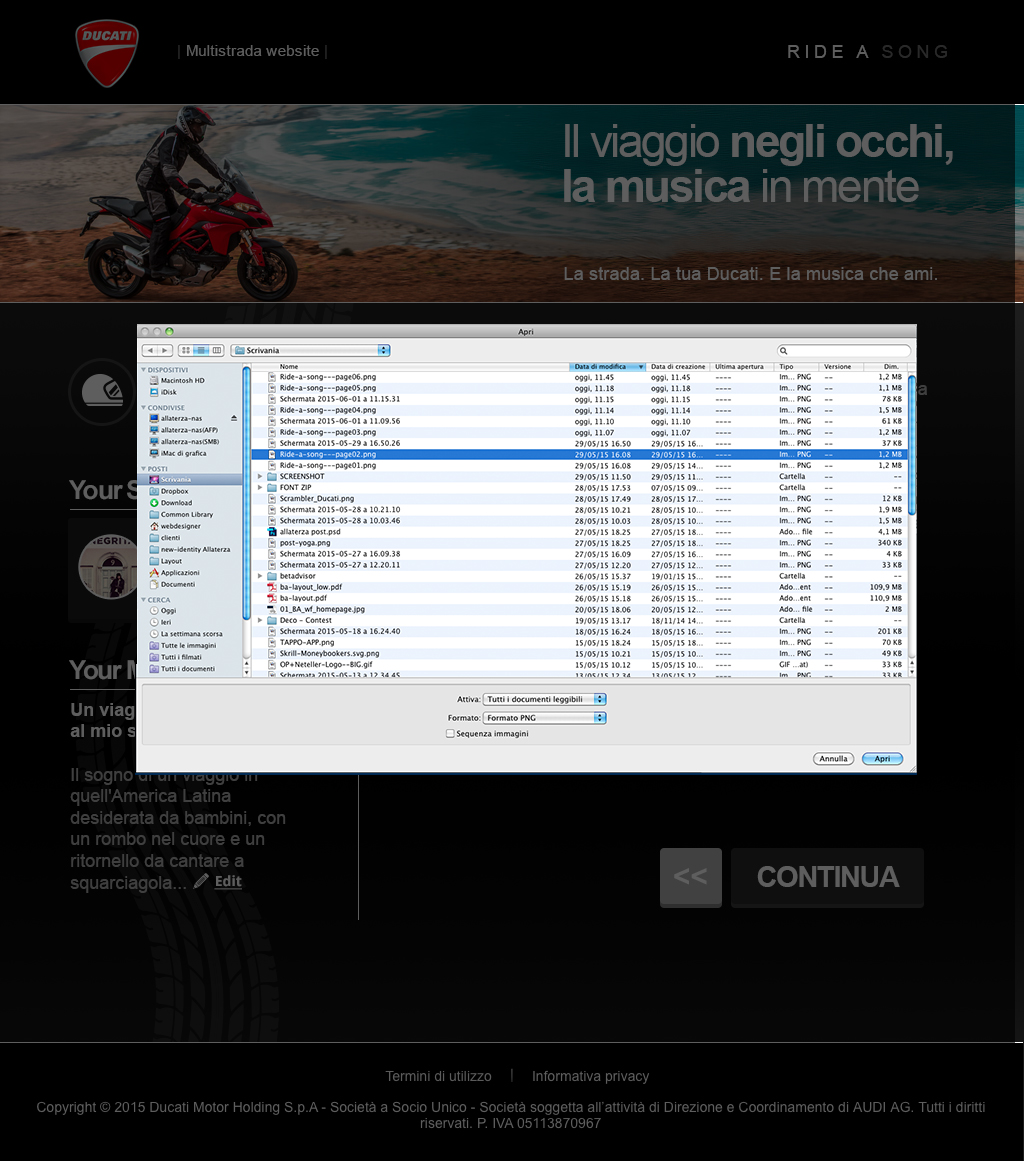Open the webdesigner home folder

[x=180, y=526]
